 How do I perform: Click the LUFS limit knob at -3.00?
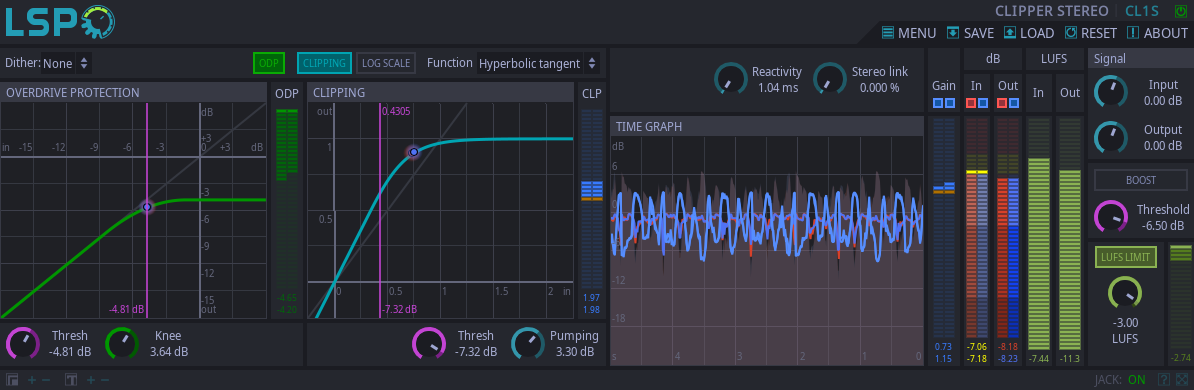pyautogui.click(x=1125, y=293)
